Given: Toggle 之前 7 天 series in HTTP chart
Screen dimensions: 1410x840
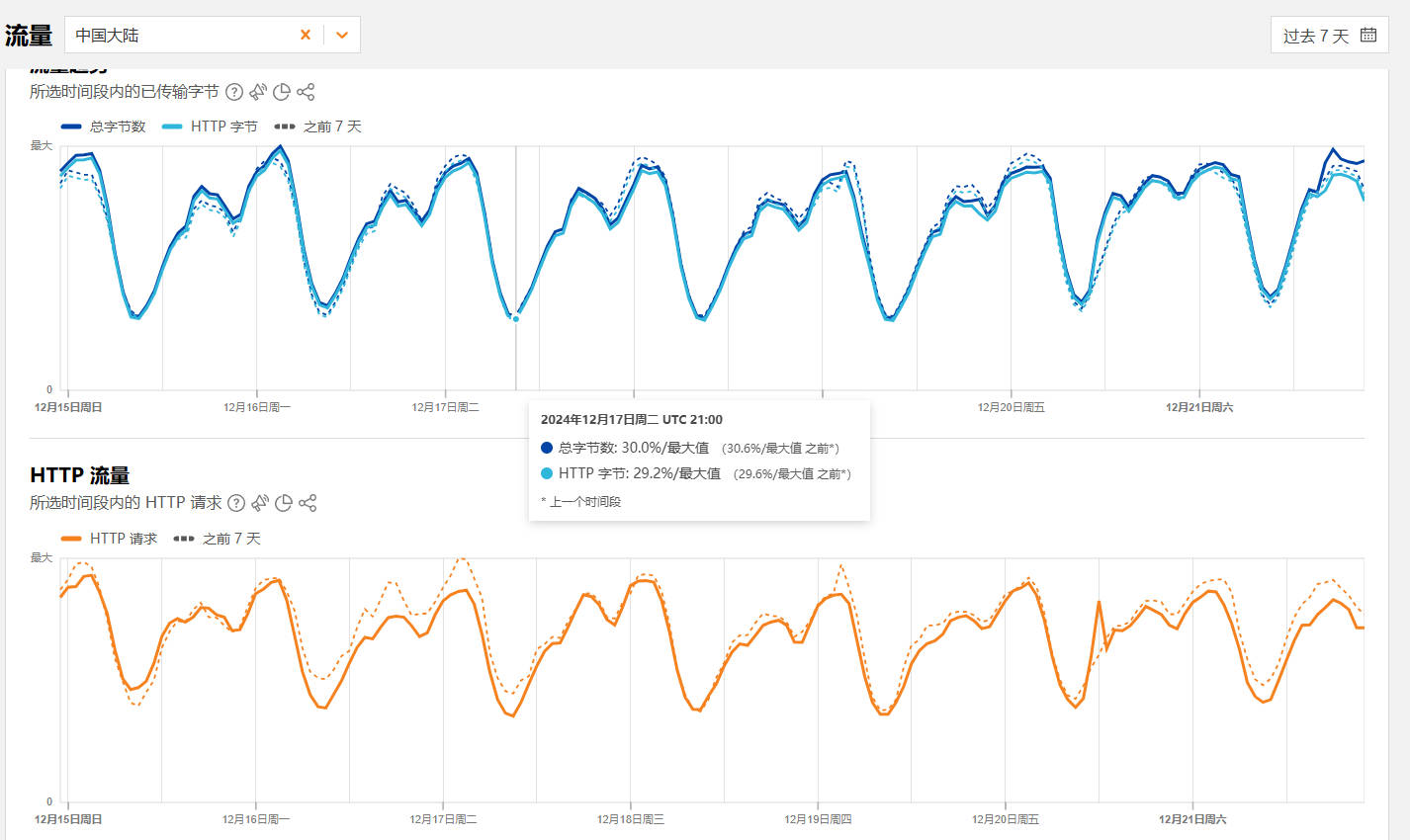Looking at the screenshot, I should [218, 539].
